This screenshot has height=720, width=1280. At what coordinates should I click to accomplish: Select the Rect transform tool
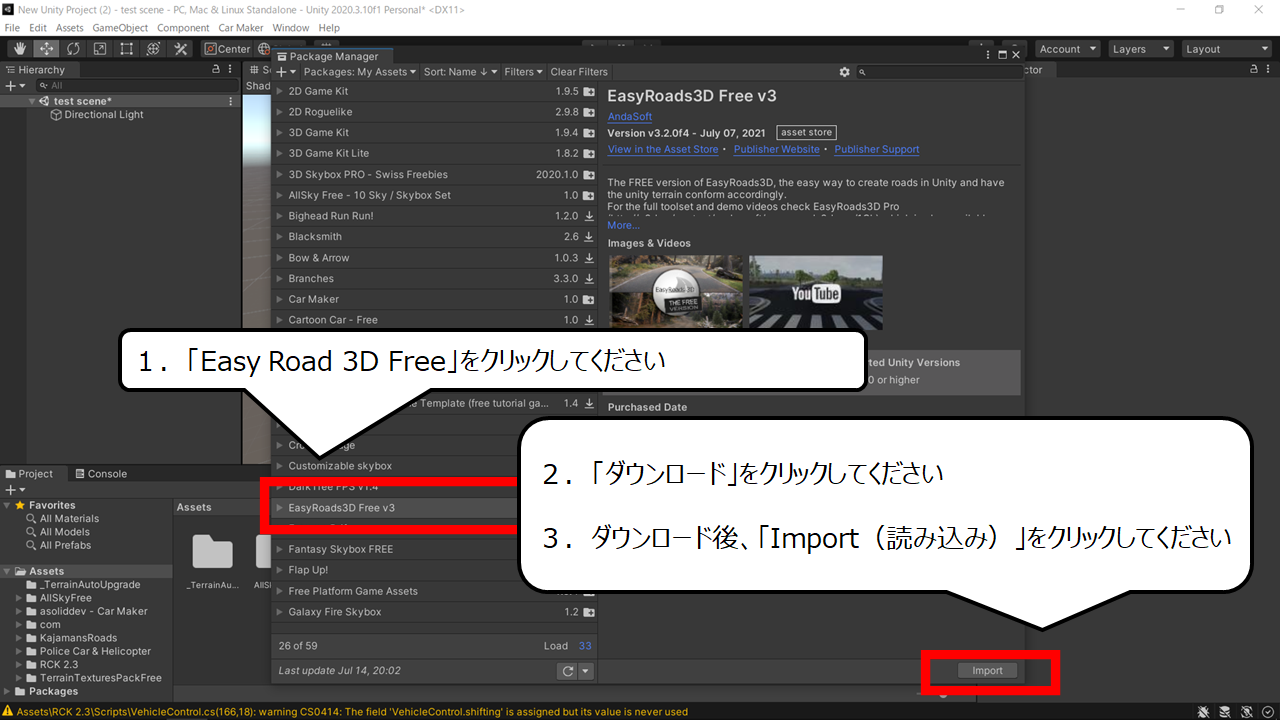click(127, 49)
